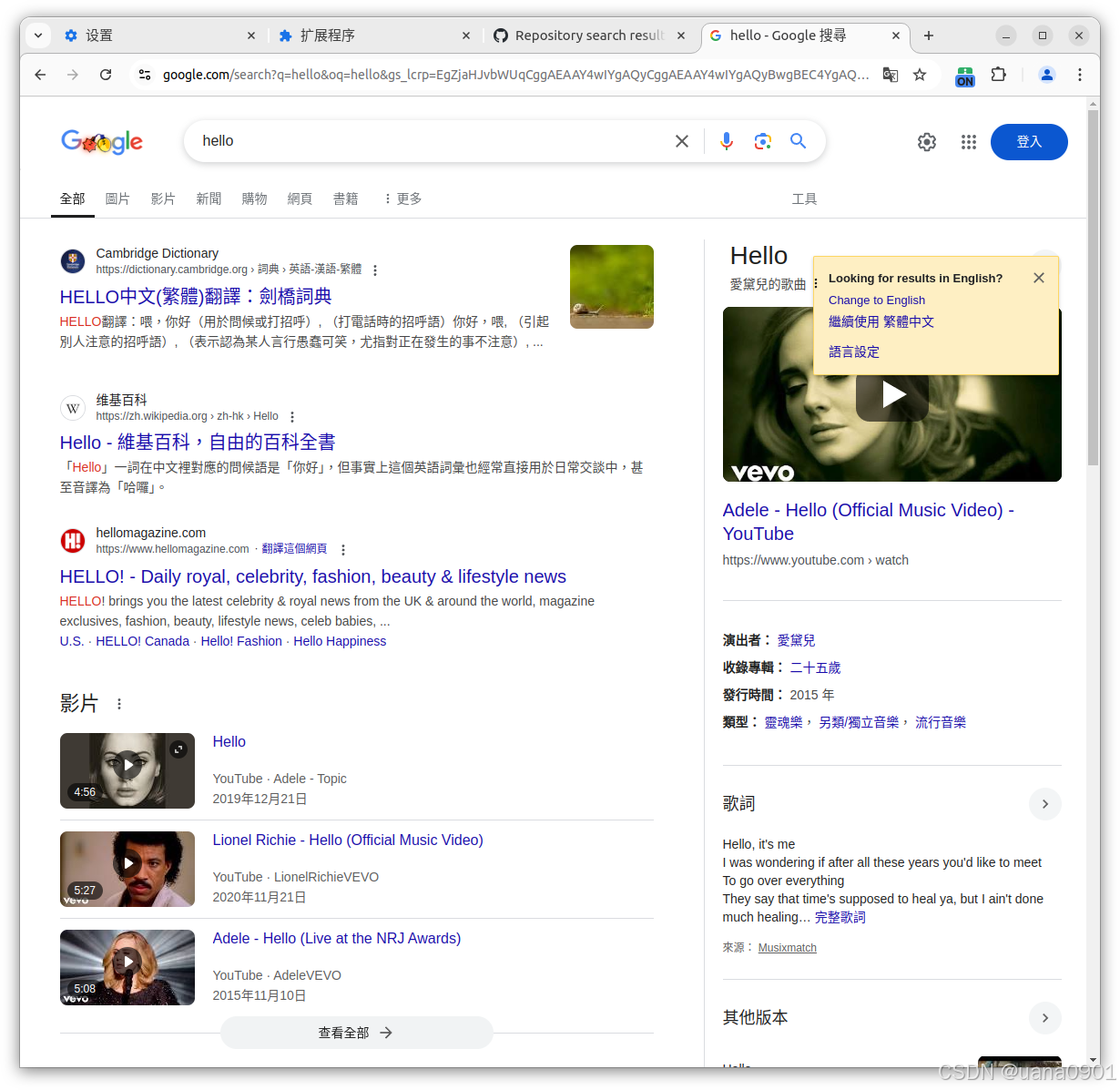Open 語言設定 link in popup
Screen dimensions: 1120x1090
854,351
